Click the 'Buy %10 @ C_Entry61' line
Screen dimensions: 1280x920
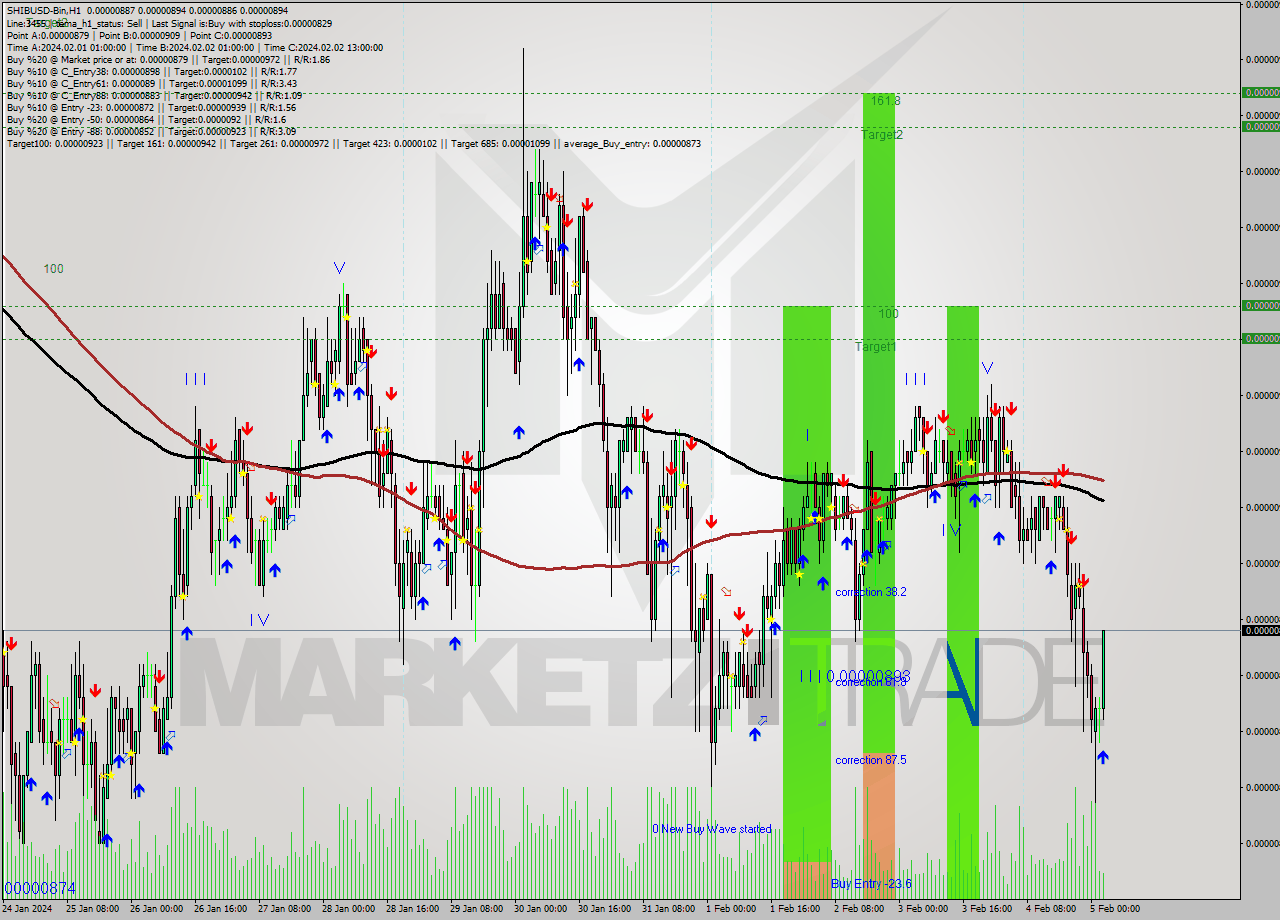coord(151,83)
